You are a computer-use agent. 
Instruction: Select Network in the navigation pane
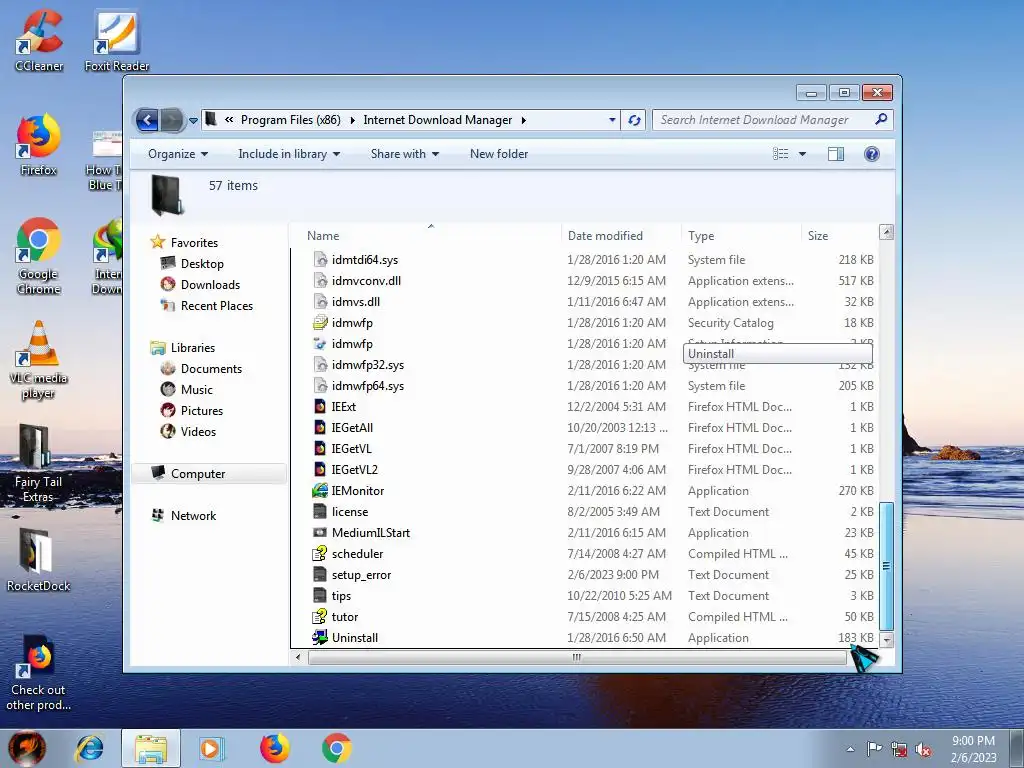193,516
